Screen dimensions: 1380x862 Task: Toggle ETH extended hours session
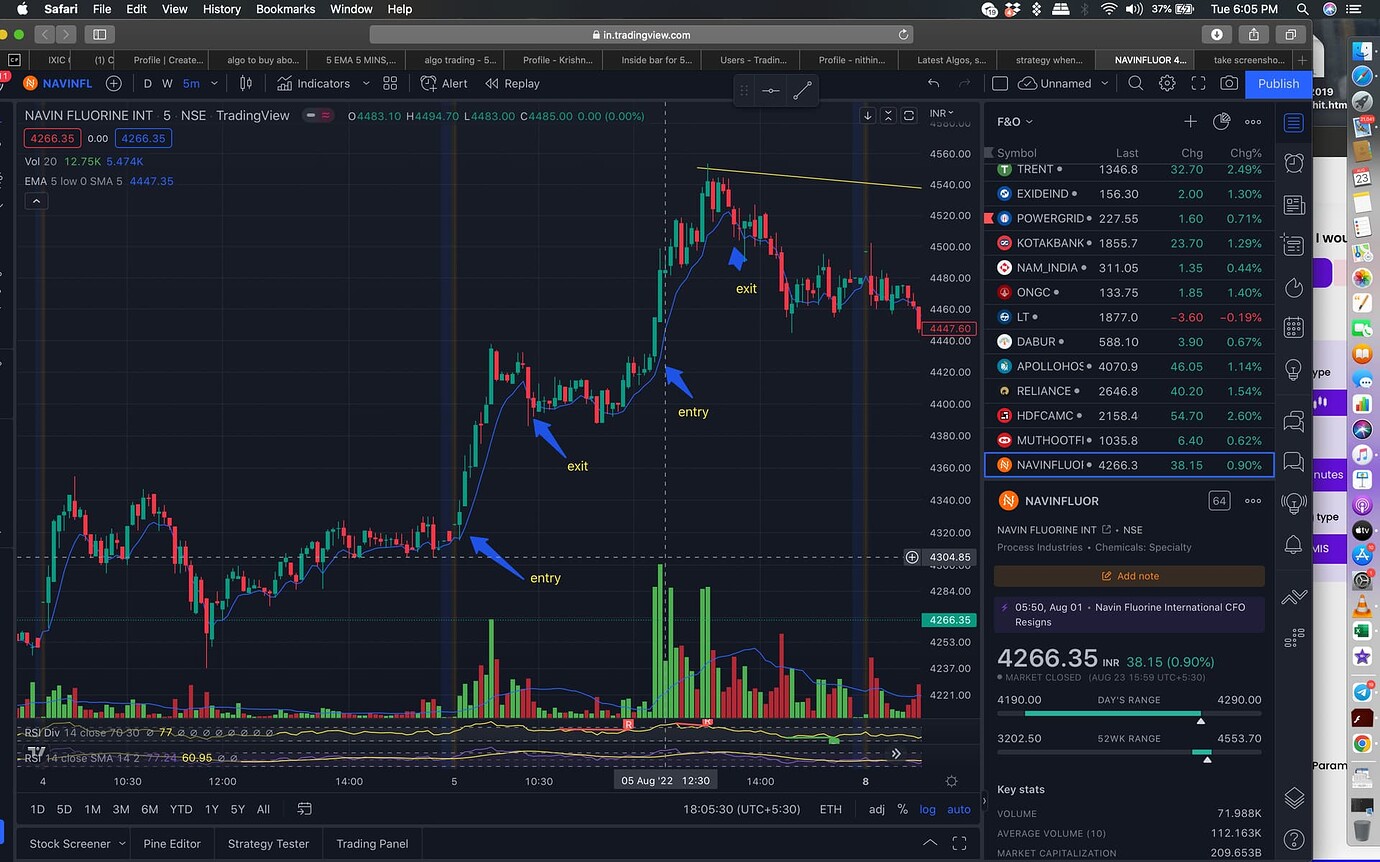(x=831, y=809)
